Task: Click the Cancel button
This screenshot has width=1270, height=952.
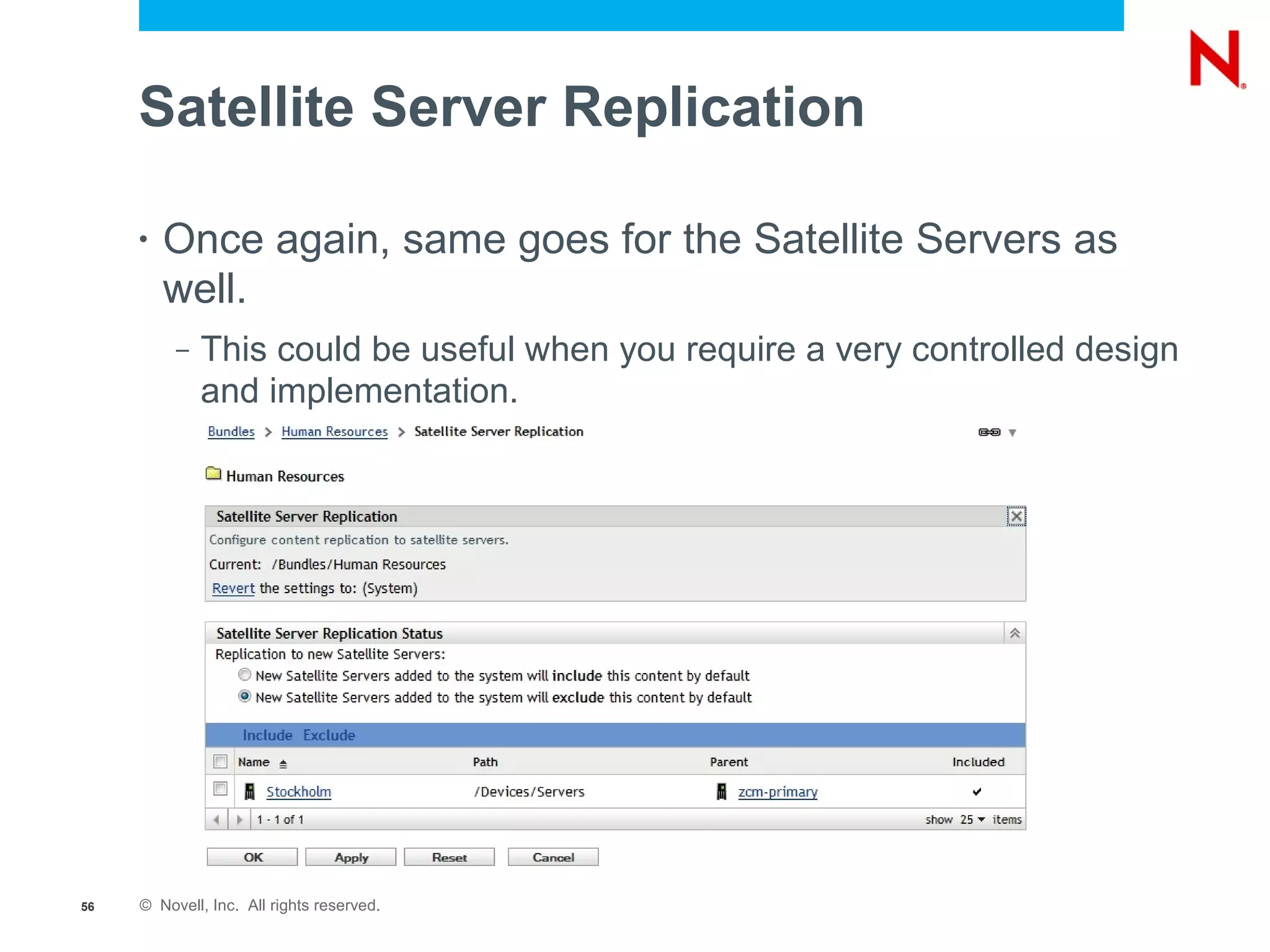Action: [x=553, y=857]
